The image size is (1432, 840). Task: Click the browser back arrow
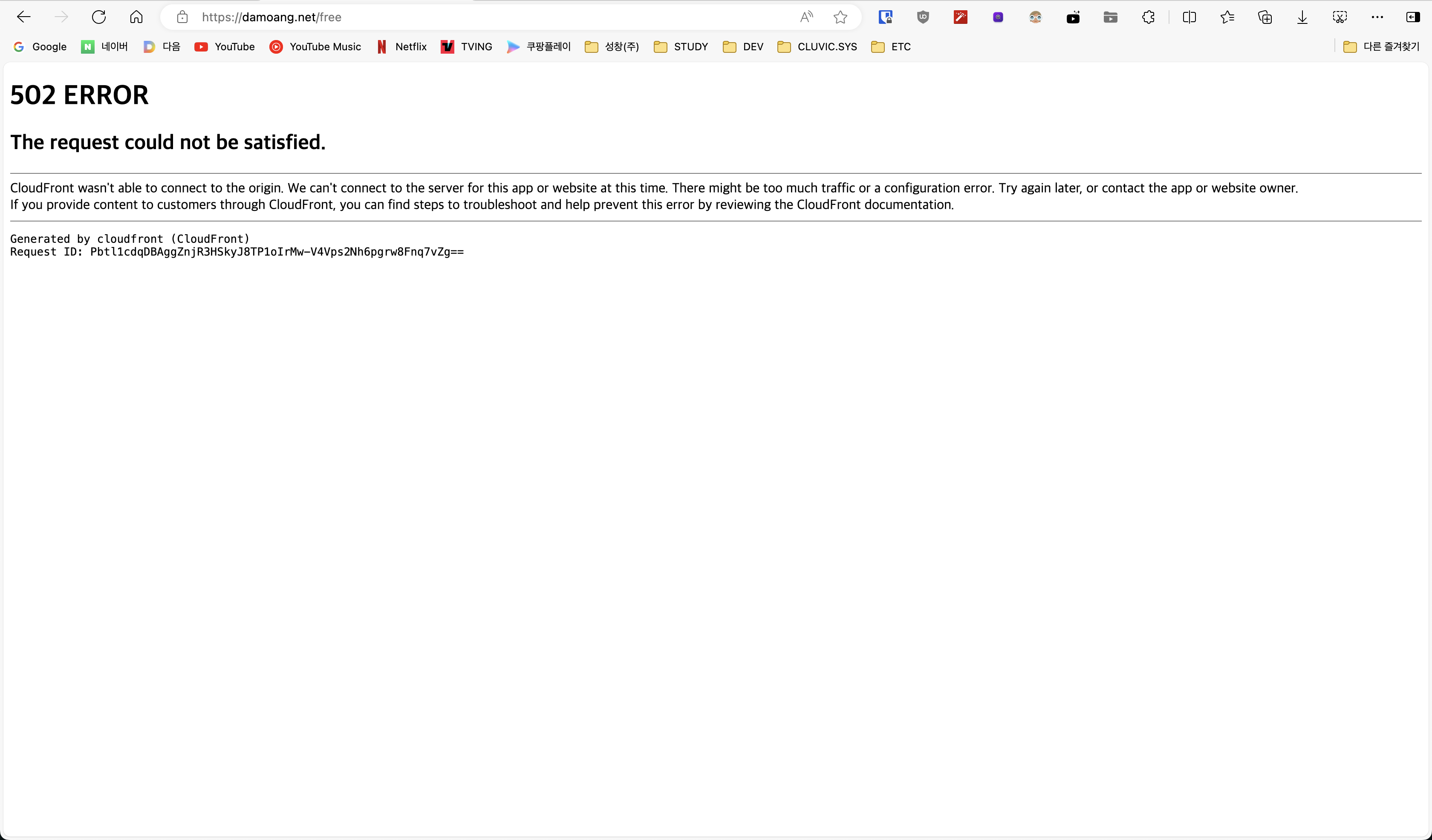pyautogui.click(x=23, y=17)
